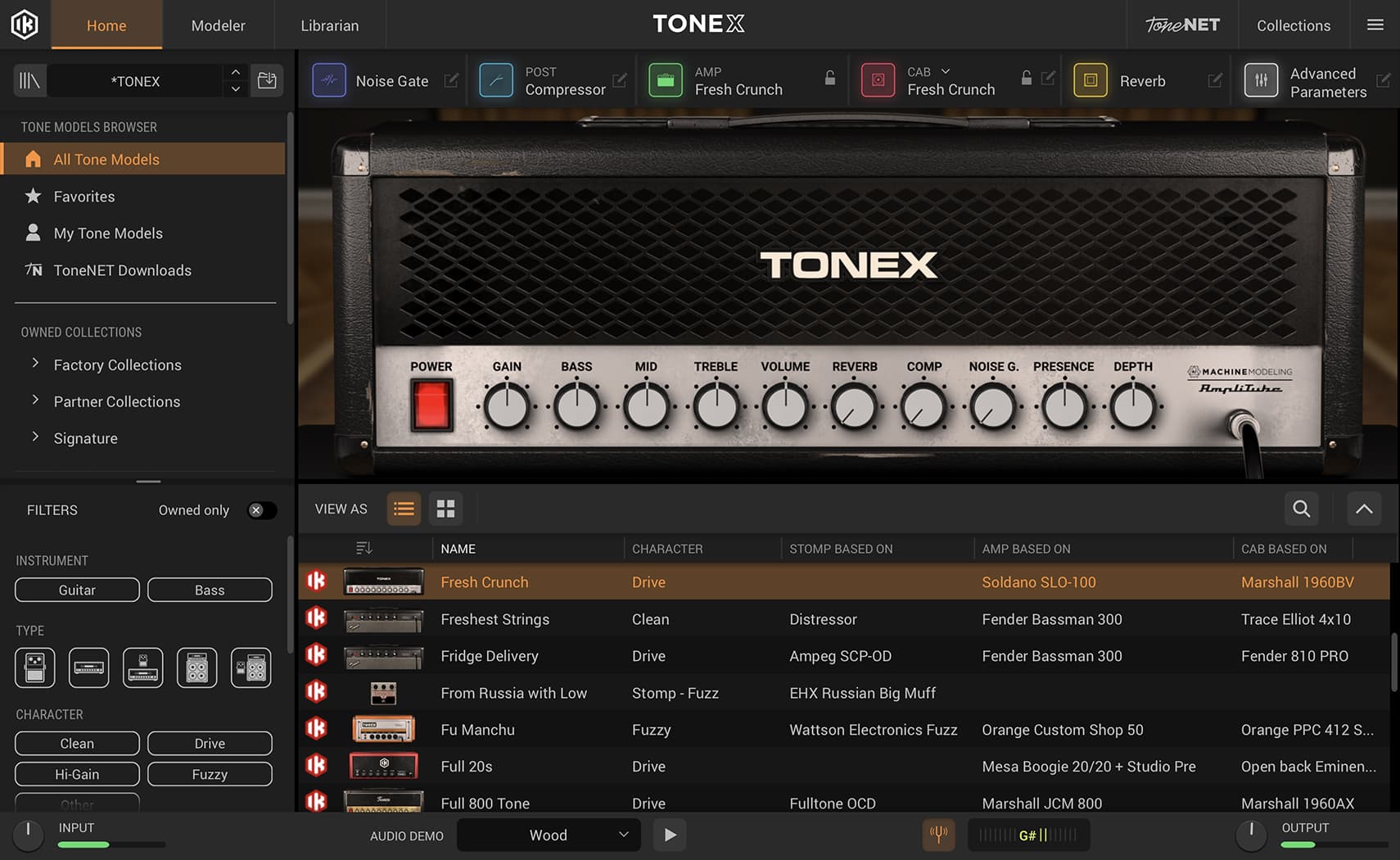The image size is (1400, 860).
Task: Select the POST Compressor module icon
Action: [x=496, y=80]
